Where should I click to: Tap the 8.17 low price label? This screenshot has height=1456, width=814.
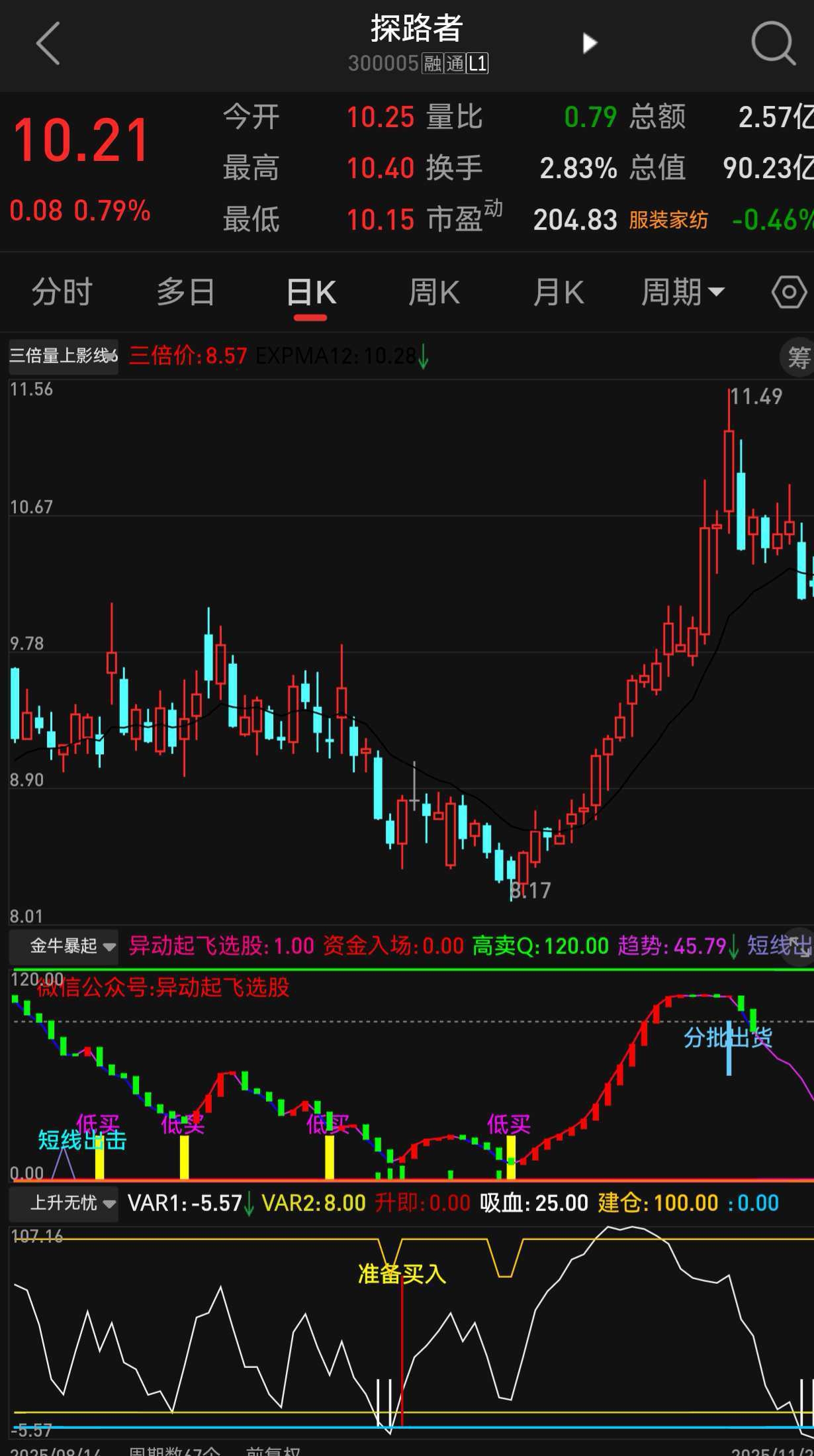point(530,891)
